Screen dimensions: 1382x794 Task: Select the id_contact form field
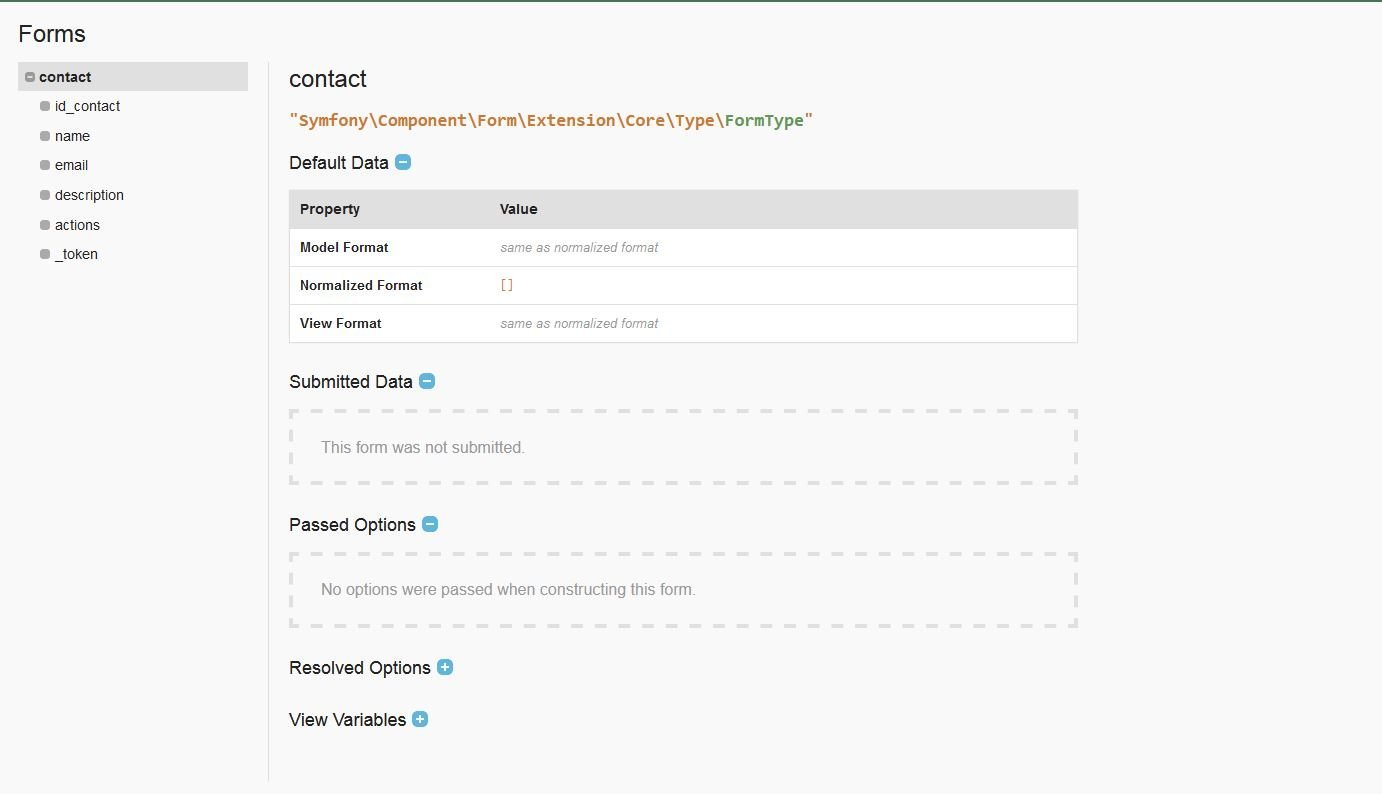coord(87,106)
